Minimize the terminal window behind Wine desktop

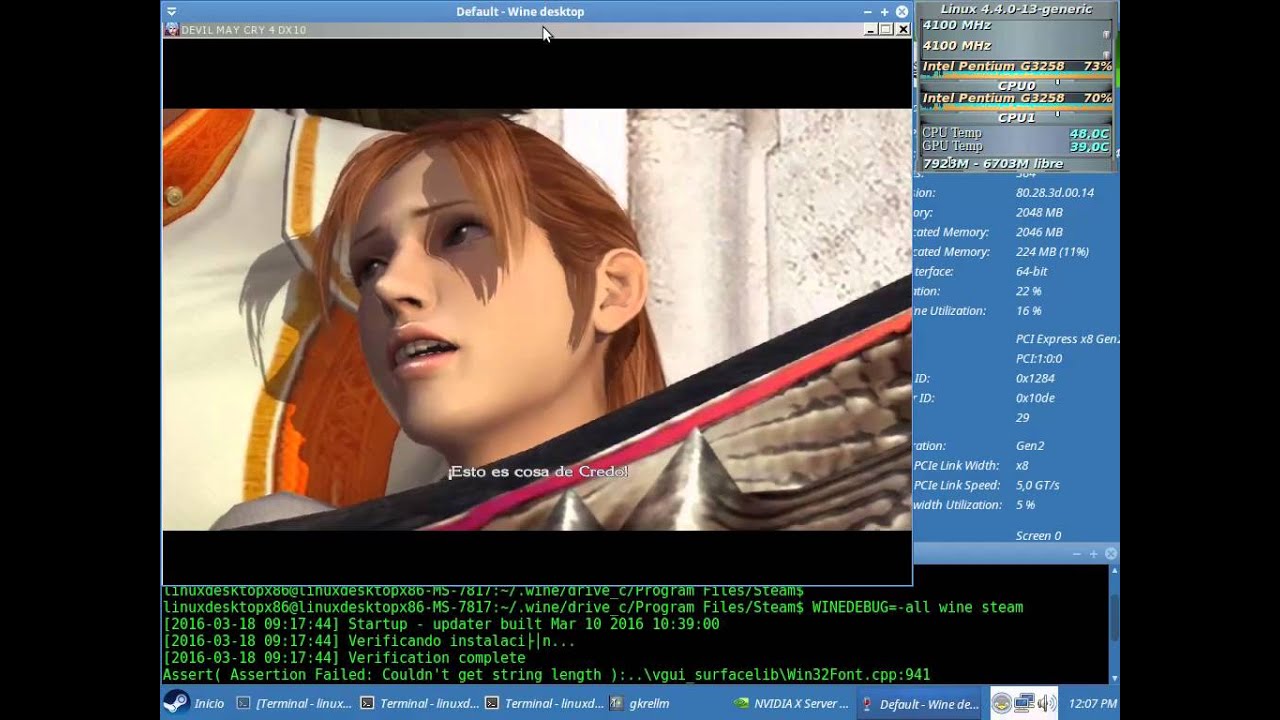pos(1077,554)
